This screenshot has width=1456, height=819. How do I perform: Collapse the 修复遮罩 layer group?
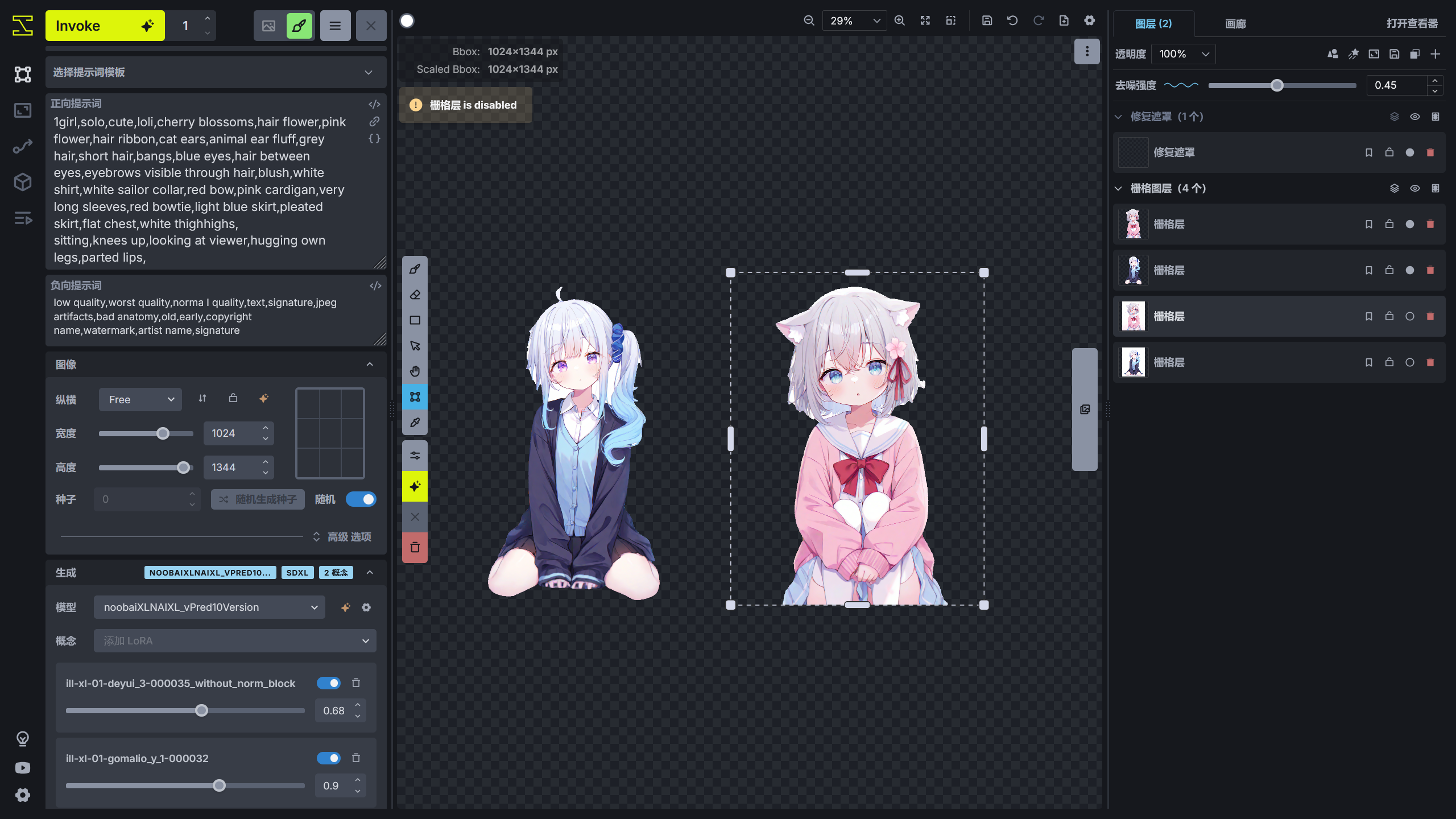pos(1118,116)
